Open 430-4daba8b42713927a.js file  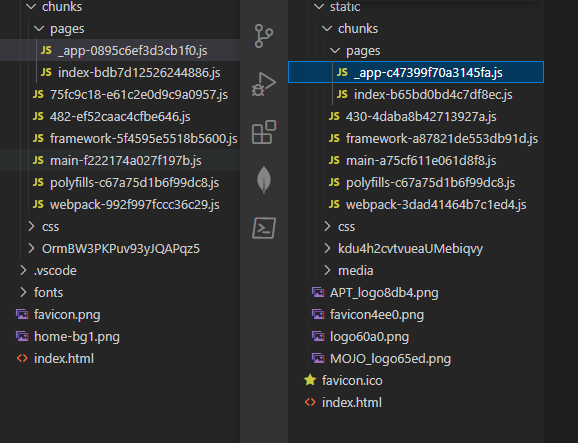click(x=416, y=117)
